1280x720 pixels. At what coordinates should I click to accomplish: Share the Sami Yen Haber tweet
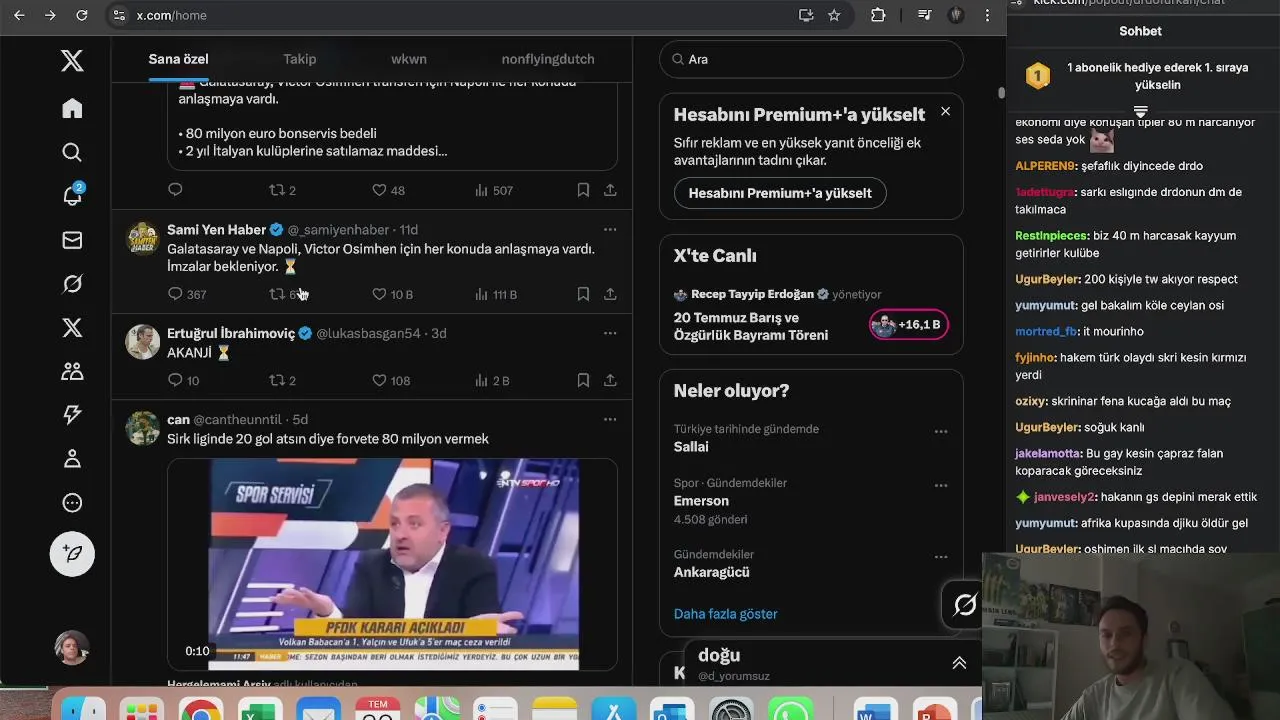point(610,294)
